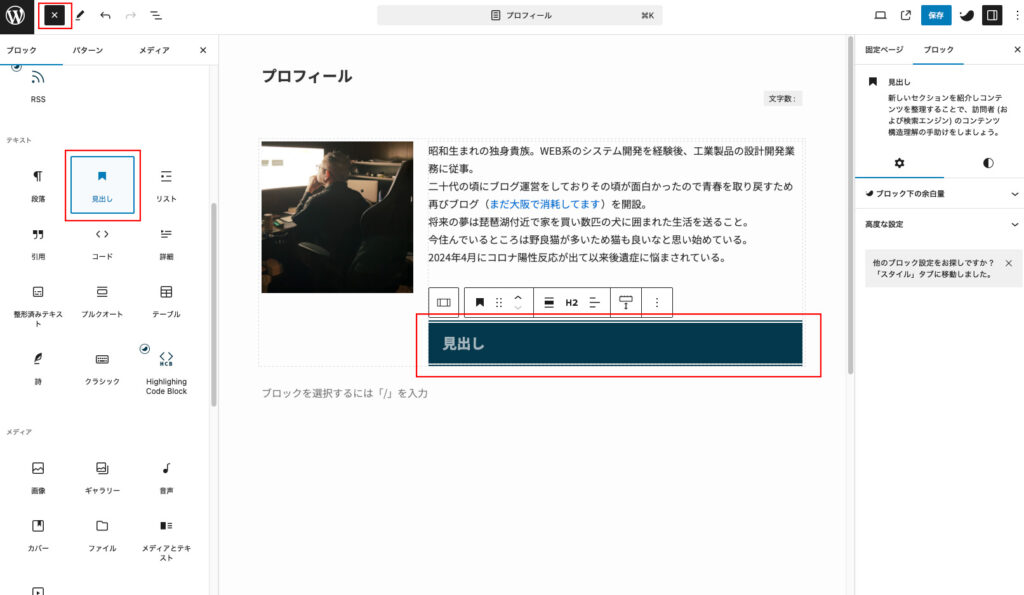Expand the 高度な設定 panel
The image size is (1024, 595).
click(x=940, y=224)
